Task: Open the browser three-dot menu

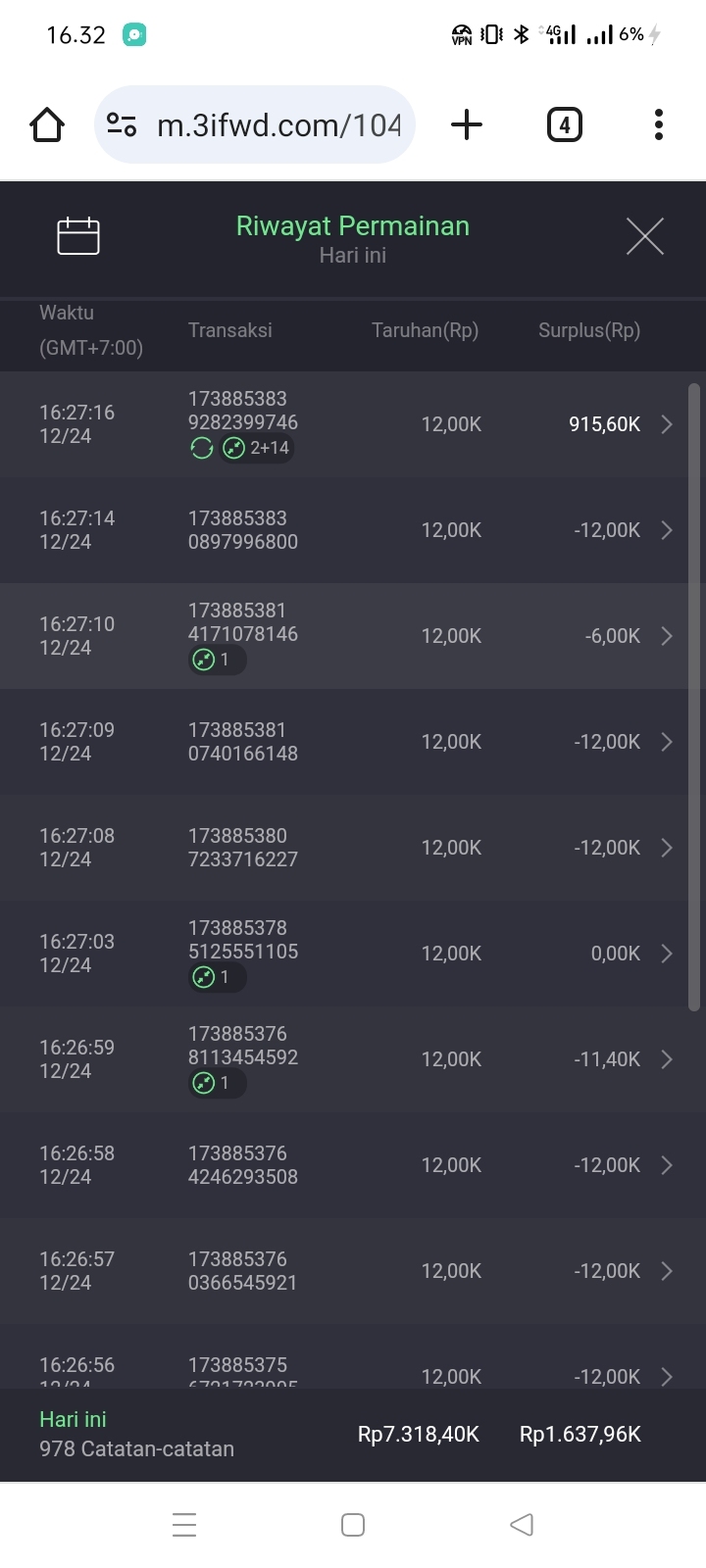Action: 658,124
